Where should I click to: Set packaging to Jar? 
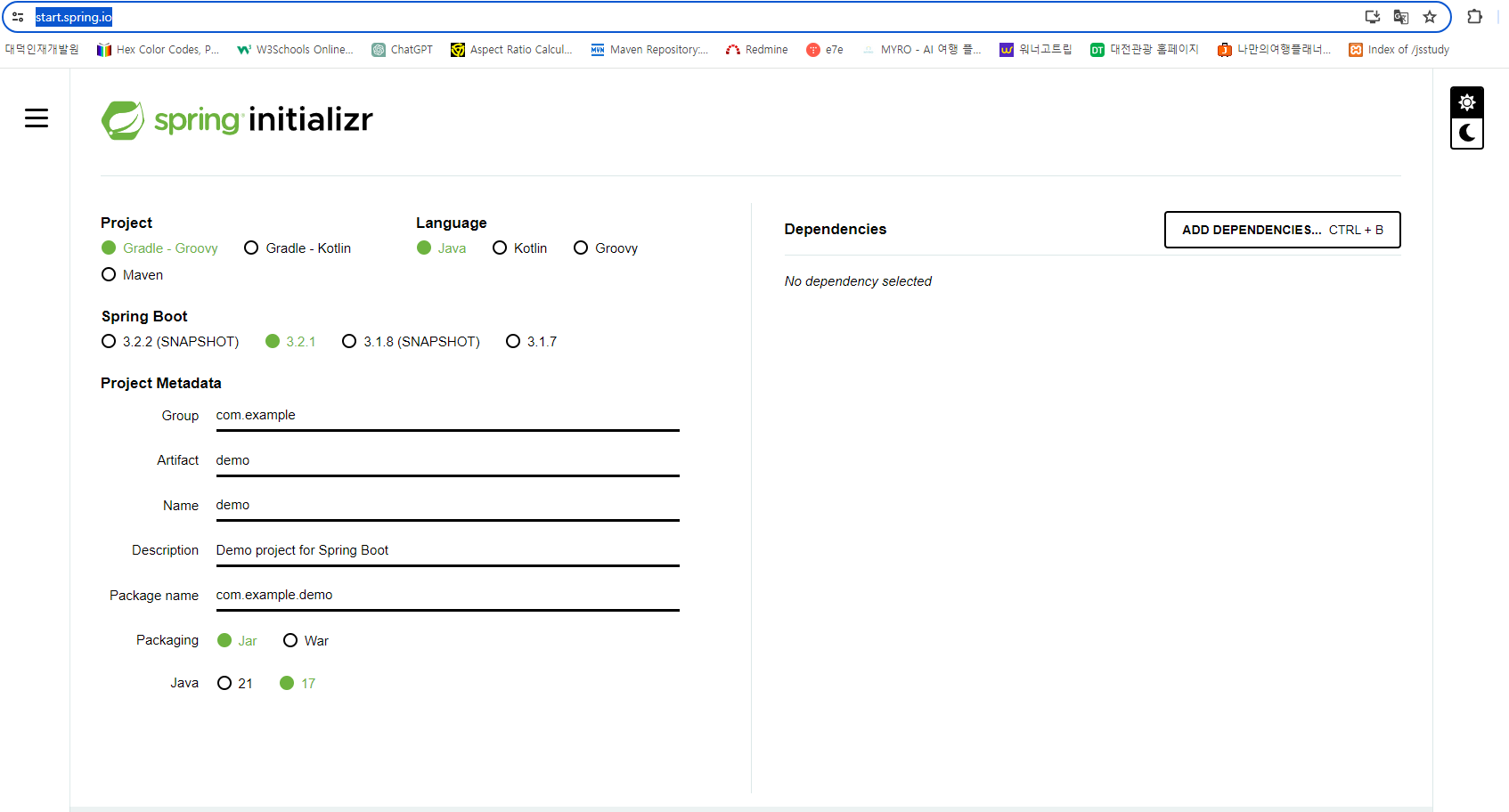pyautogui.click(x=237, y=641)
